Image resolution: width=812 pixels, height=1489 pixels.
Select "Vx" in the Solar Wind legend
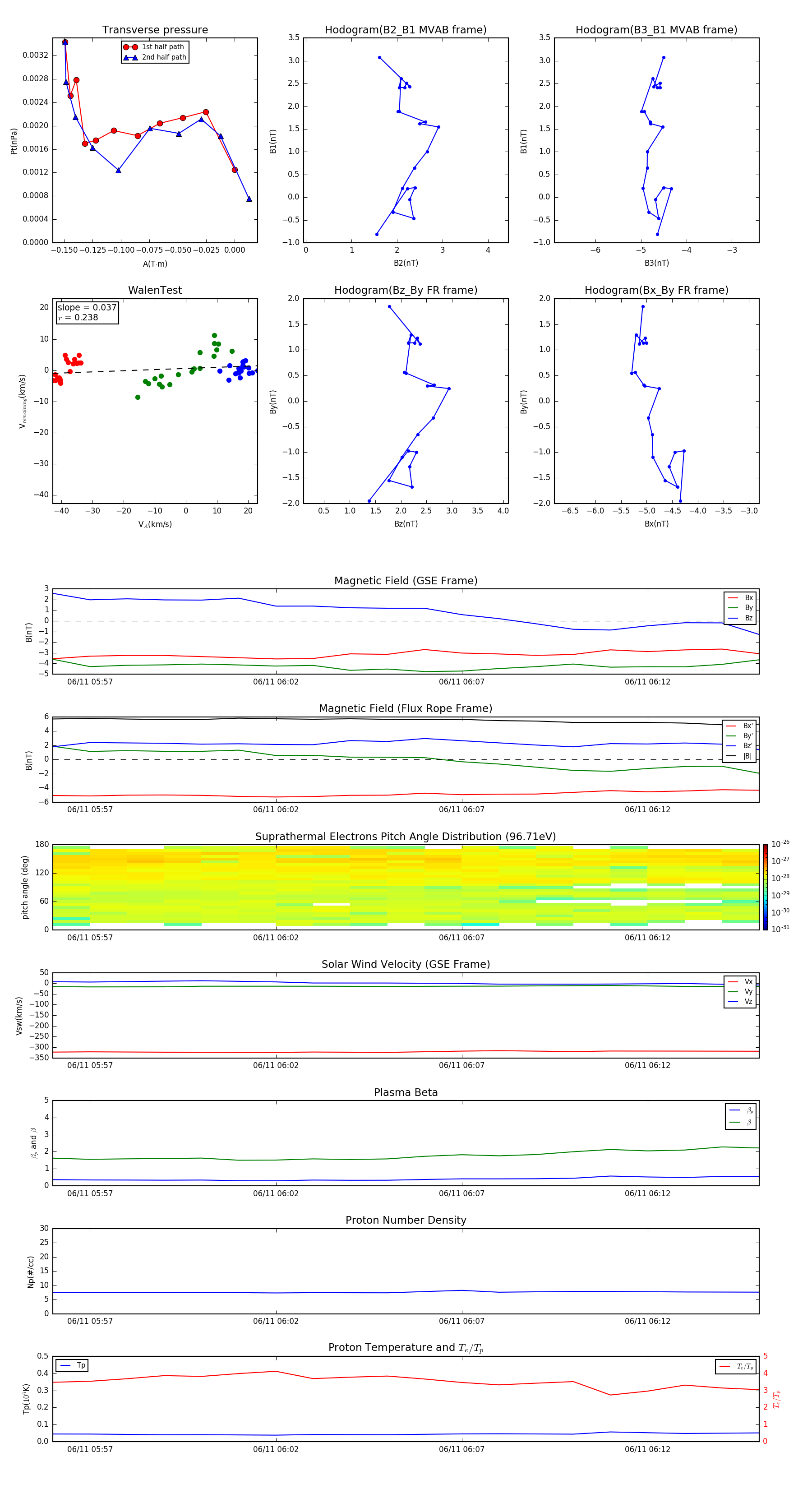(x=741, y=982)
